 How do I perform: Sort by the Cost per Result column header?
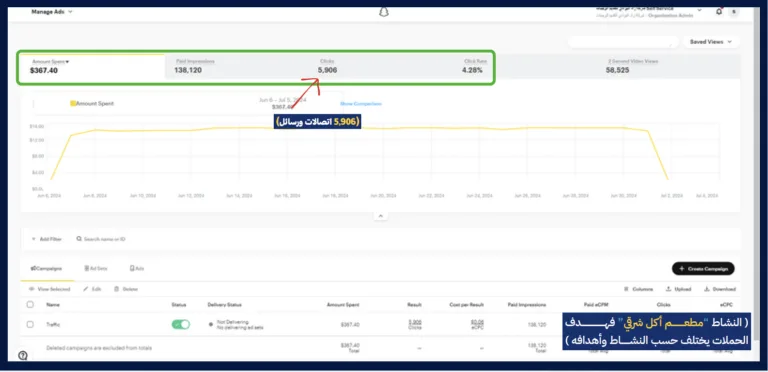[467, 304]
